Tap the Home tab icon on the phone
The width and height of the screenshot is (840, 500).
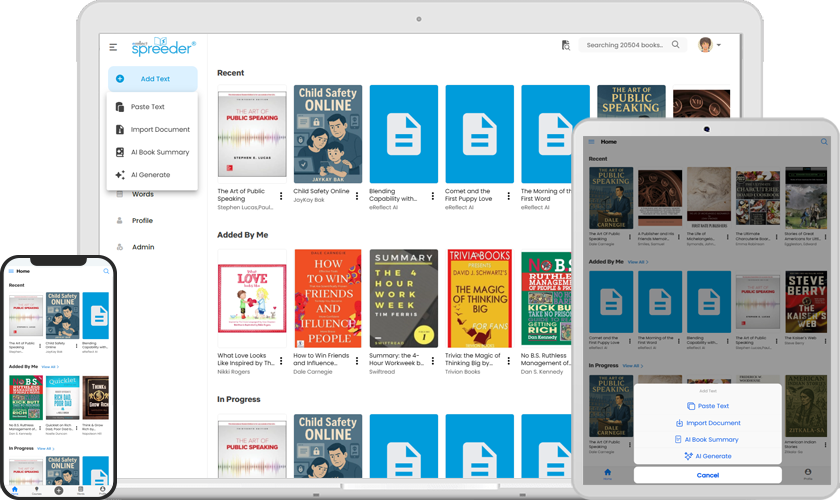click(14, 490)
